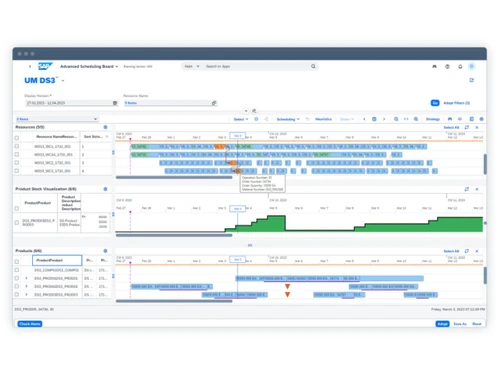
Task: Click the magnifier icon in the search bar
Action: pyautogui.click(x=313, y=66)
